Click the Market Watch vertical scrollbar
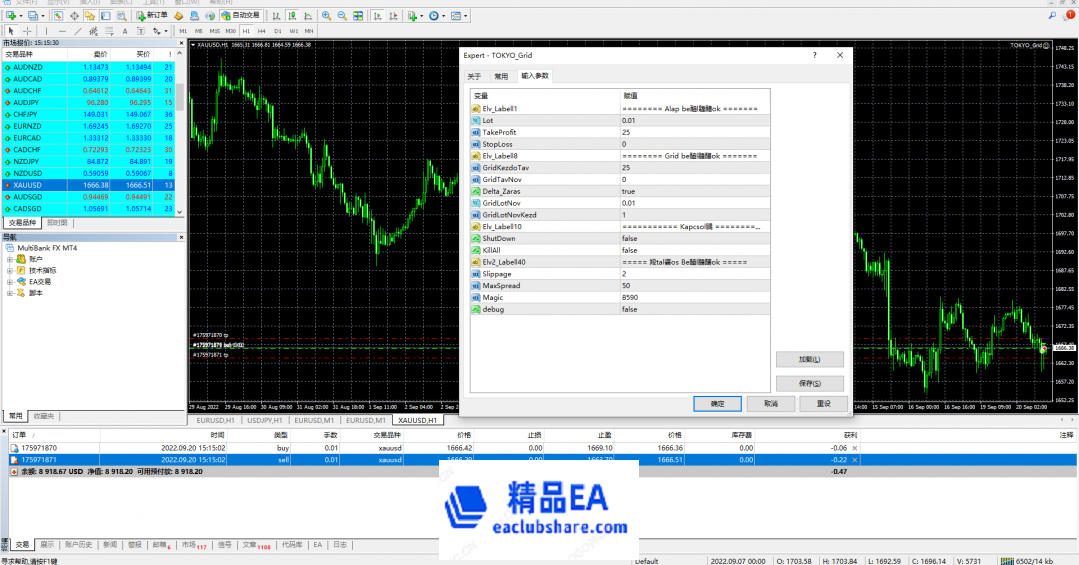The image size is (1079, 565). click(180, 133)
